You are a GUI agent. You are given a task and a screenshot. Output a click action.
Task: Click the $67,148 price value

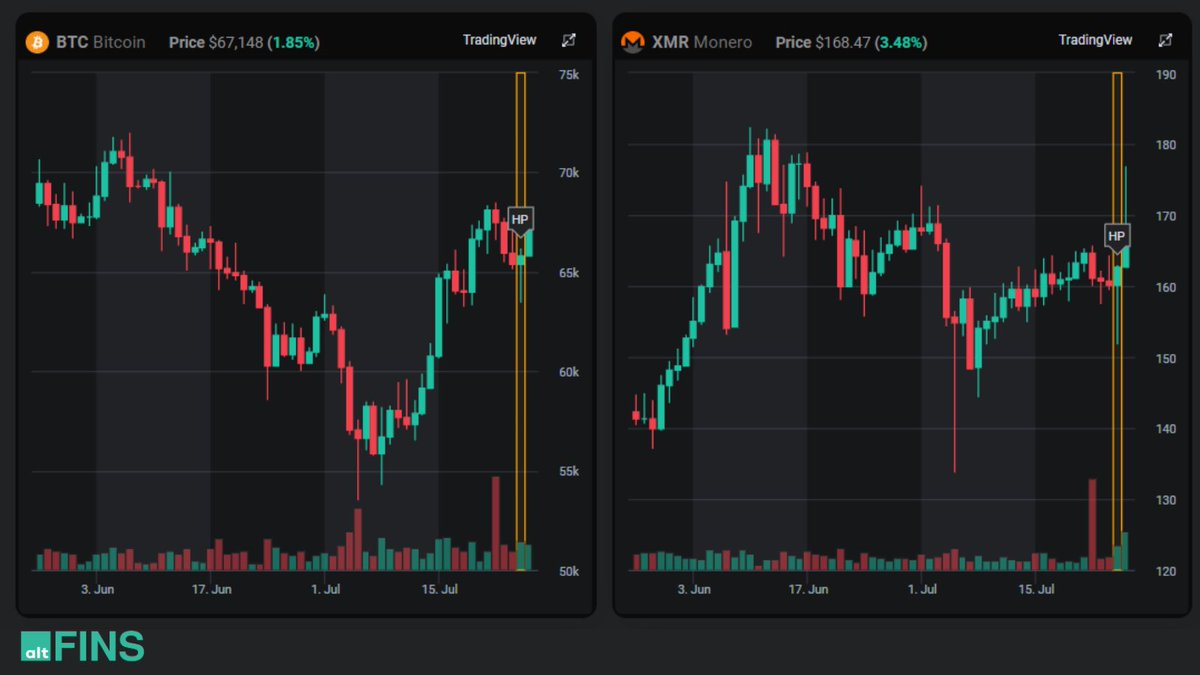(236, 42)
